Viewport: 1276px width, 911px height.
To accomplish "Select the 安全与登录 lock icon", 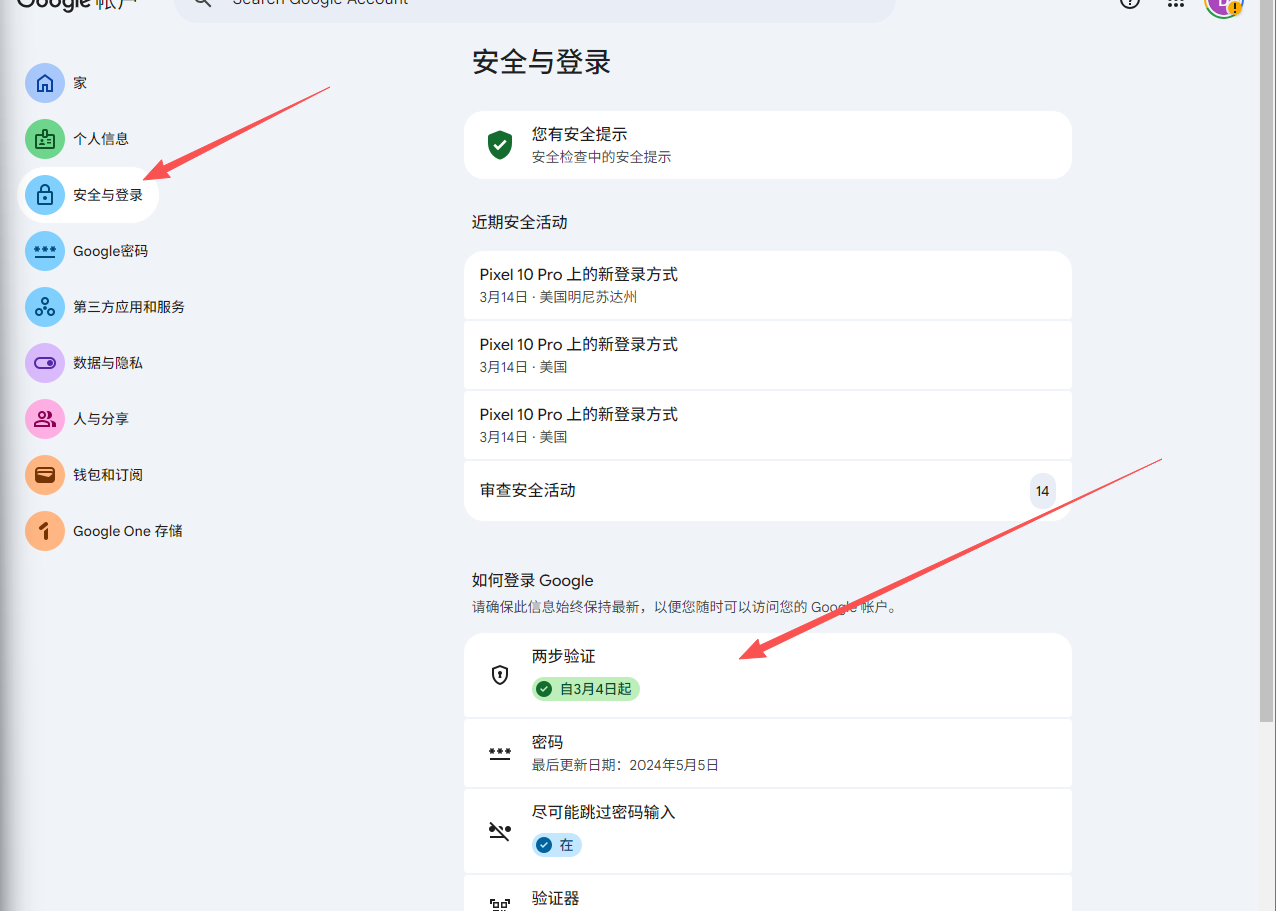I will (x=45, y=195).
